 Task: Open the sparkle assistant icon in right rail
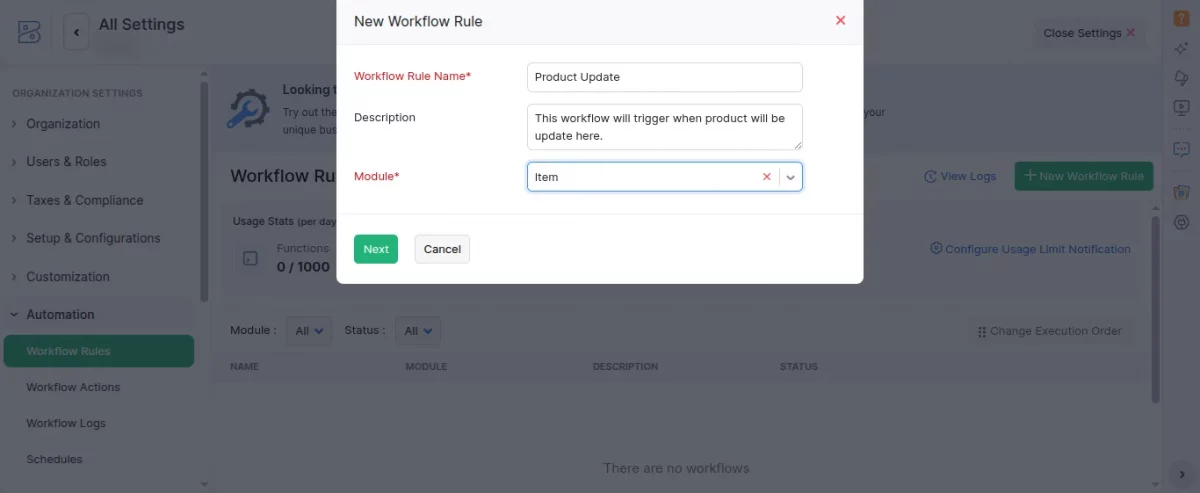pyautogui.click(x=1180, y=48)
